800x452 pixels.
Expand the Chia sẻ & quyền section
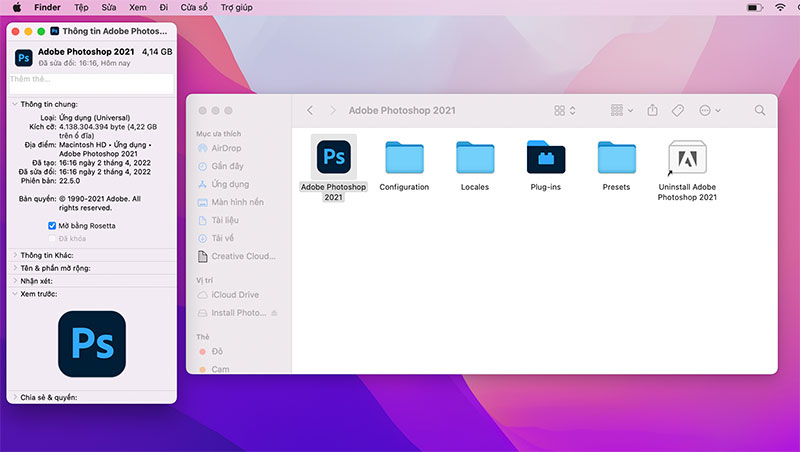[14, 397]
